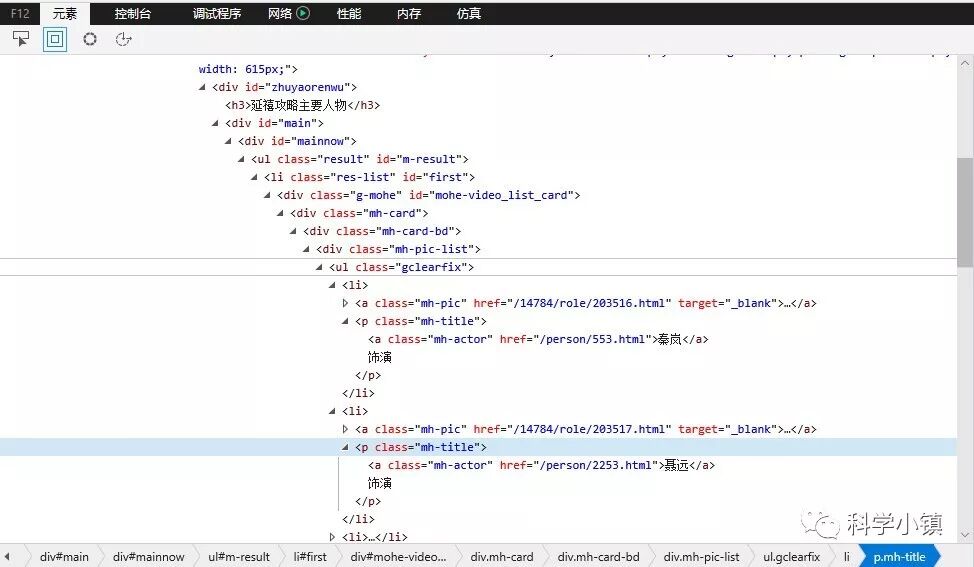Collapse the li id first node

pos(254,177)
